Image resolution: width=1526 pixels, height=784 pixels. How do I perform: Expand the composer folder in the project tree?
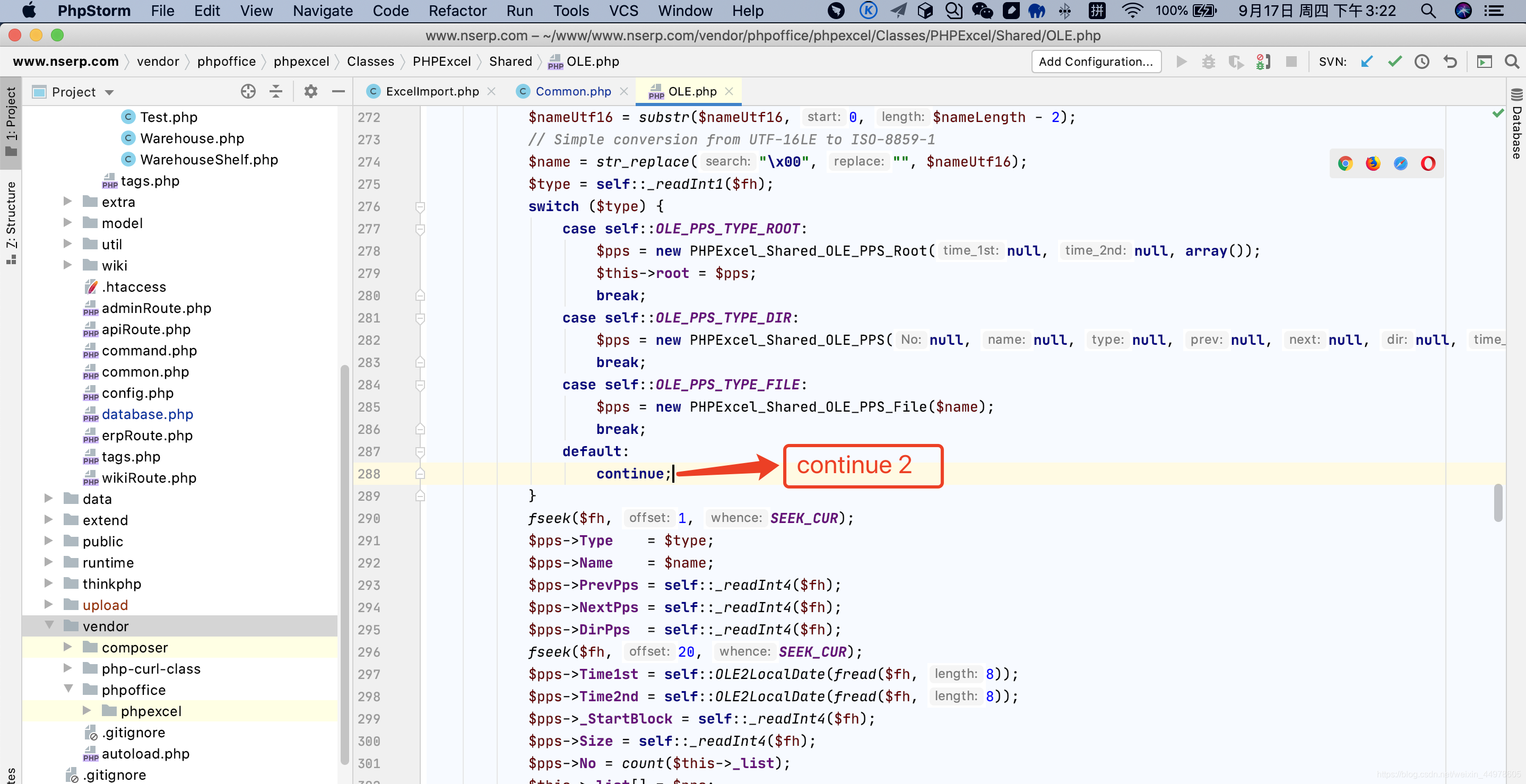click(x=67, y=647)
